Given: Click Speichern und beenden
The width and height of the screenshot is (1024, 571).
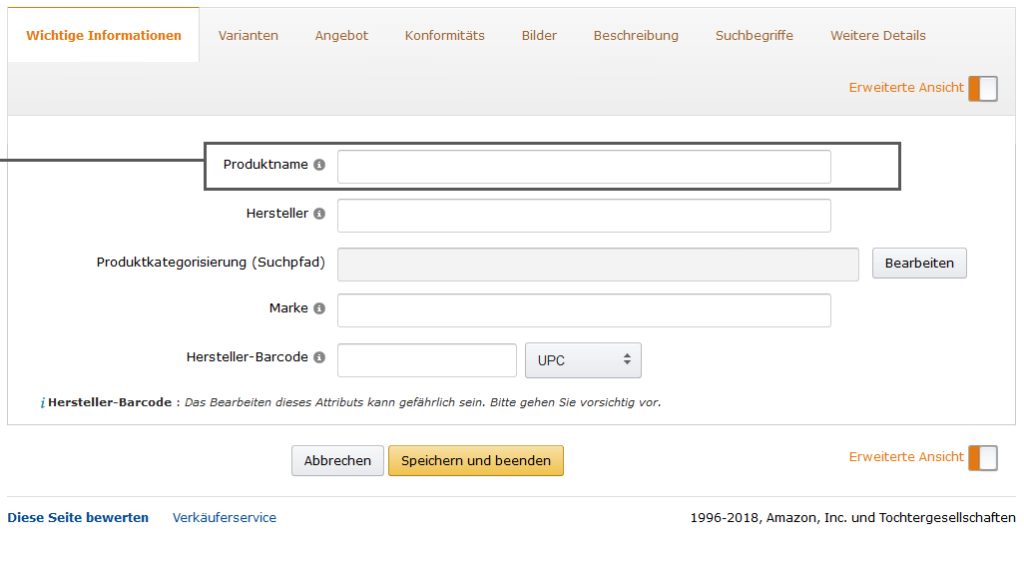Looking at the screenshot, I should click(x=476, y=461).
